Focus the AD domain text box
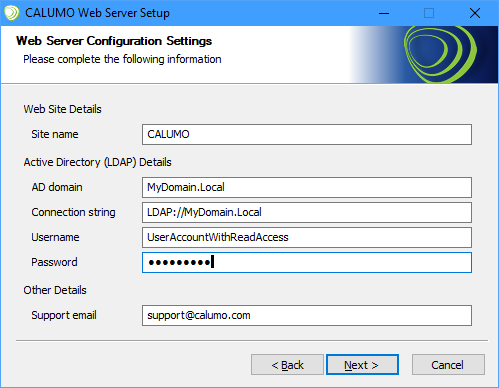499x388 pixels. coord(307,187)
